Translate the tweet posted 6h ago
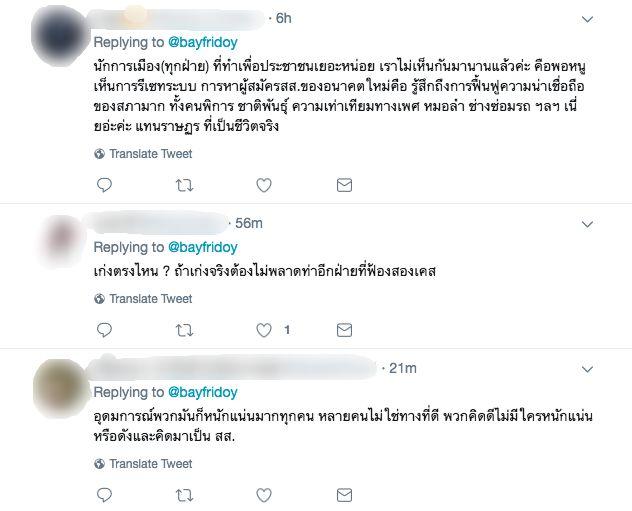 (x=150, y=154)
